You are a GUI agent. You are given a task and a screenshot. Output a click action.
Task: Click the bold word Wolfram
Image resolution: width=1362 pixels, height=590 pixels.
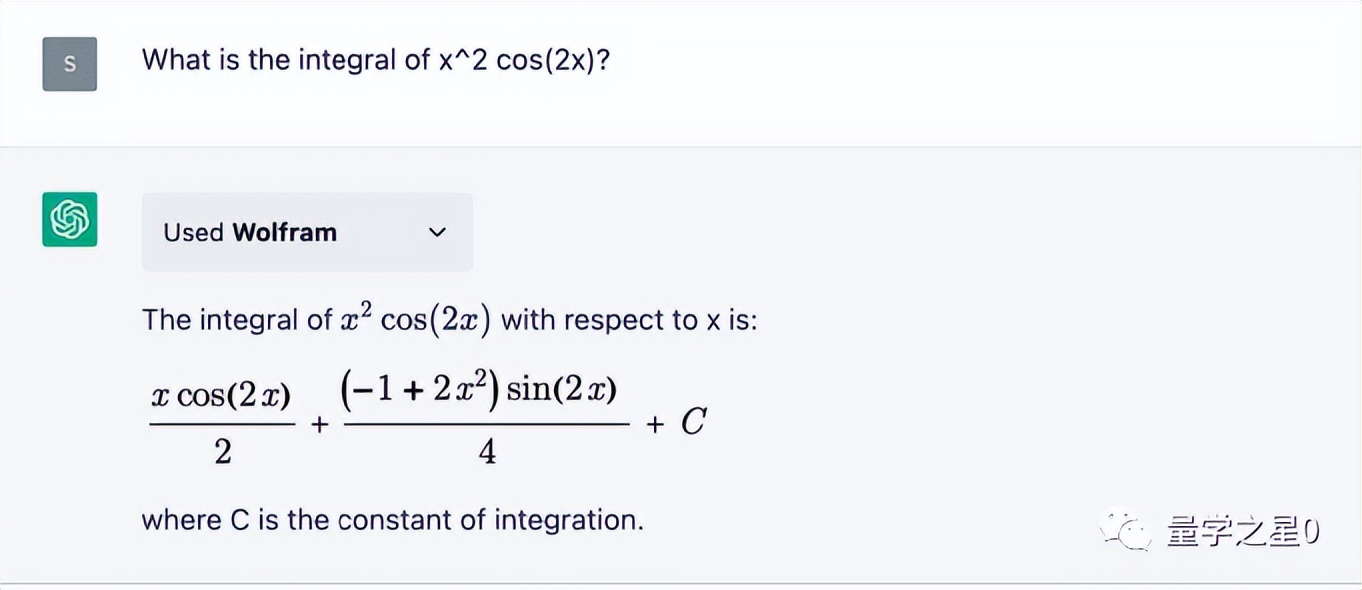[x=284, y=232]
